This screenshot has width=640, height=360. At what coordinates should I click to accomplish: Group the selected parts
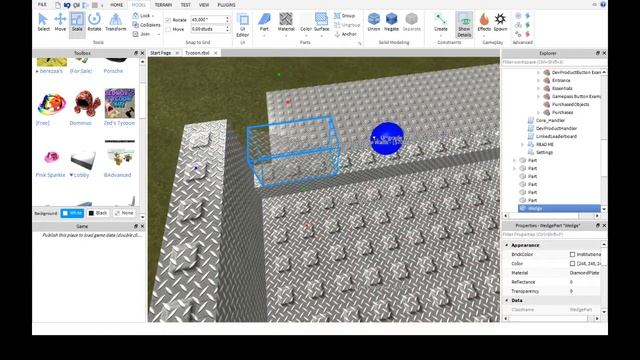(x=344, y=16)
